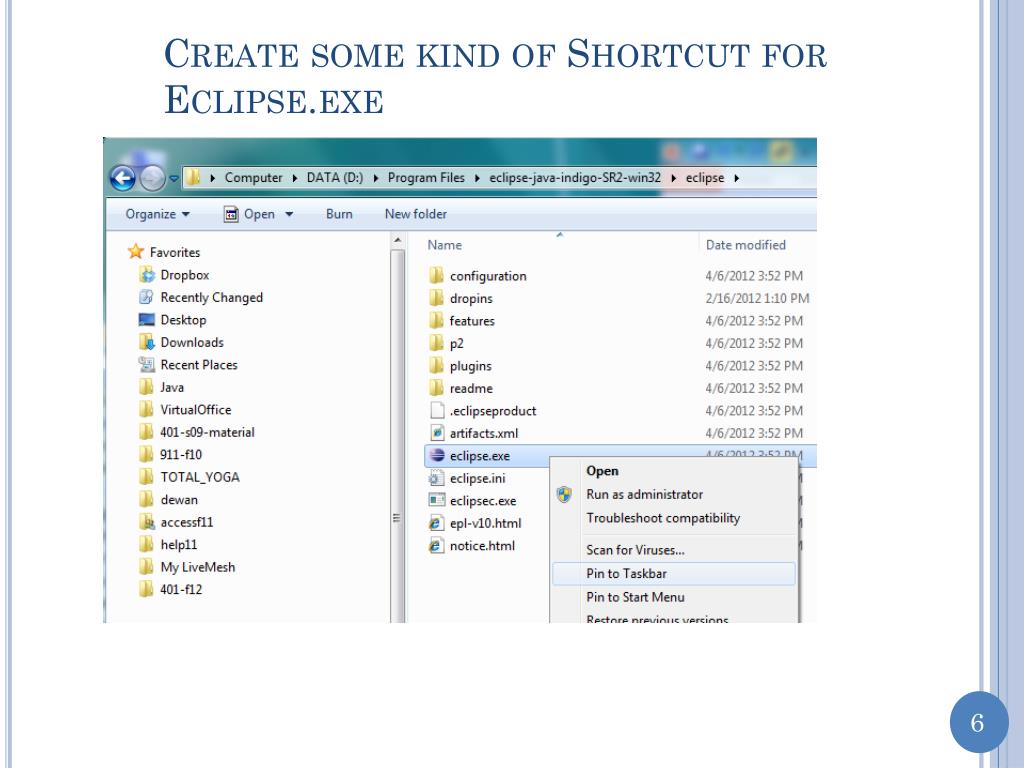Select the Desktop icon in Favorites
Viewport: 1024px width, 768px height.
(147, 320)
